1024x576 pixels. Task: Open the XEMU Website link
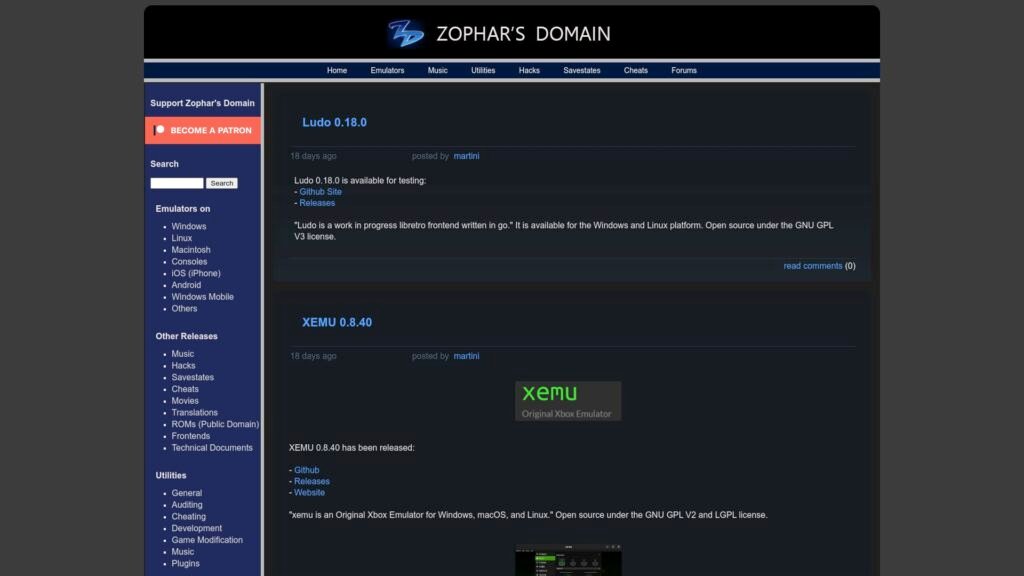pyautogui.click(x=310, y=492)
